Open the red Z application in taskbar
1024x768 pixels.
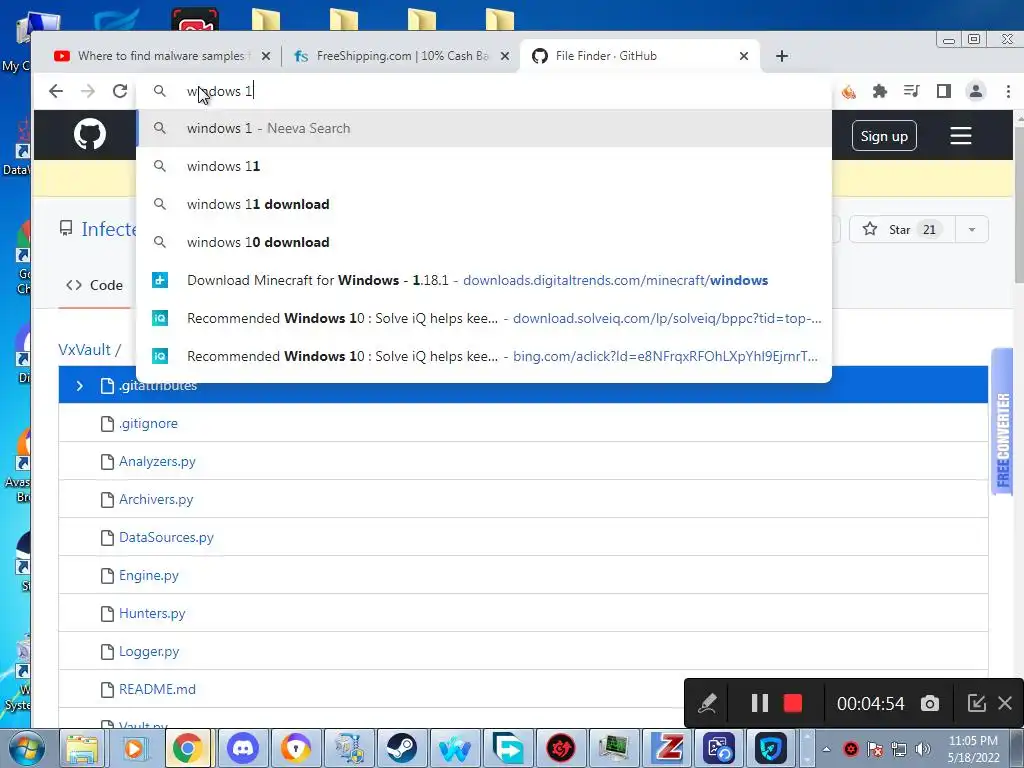667,748
